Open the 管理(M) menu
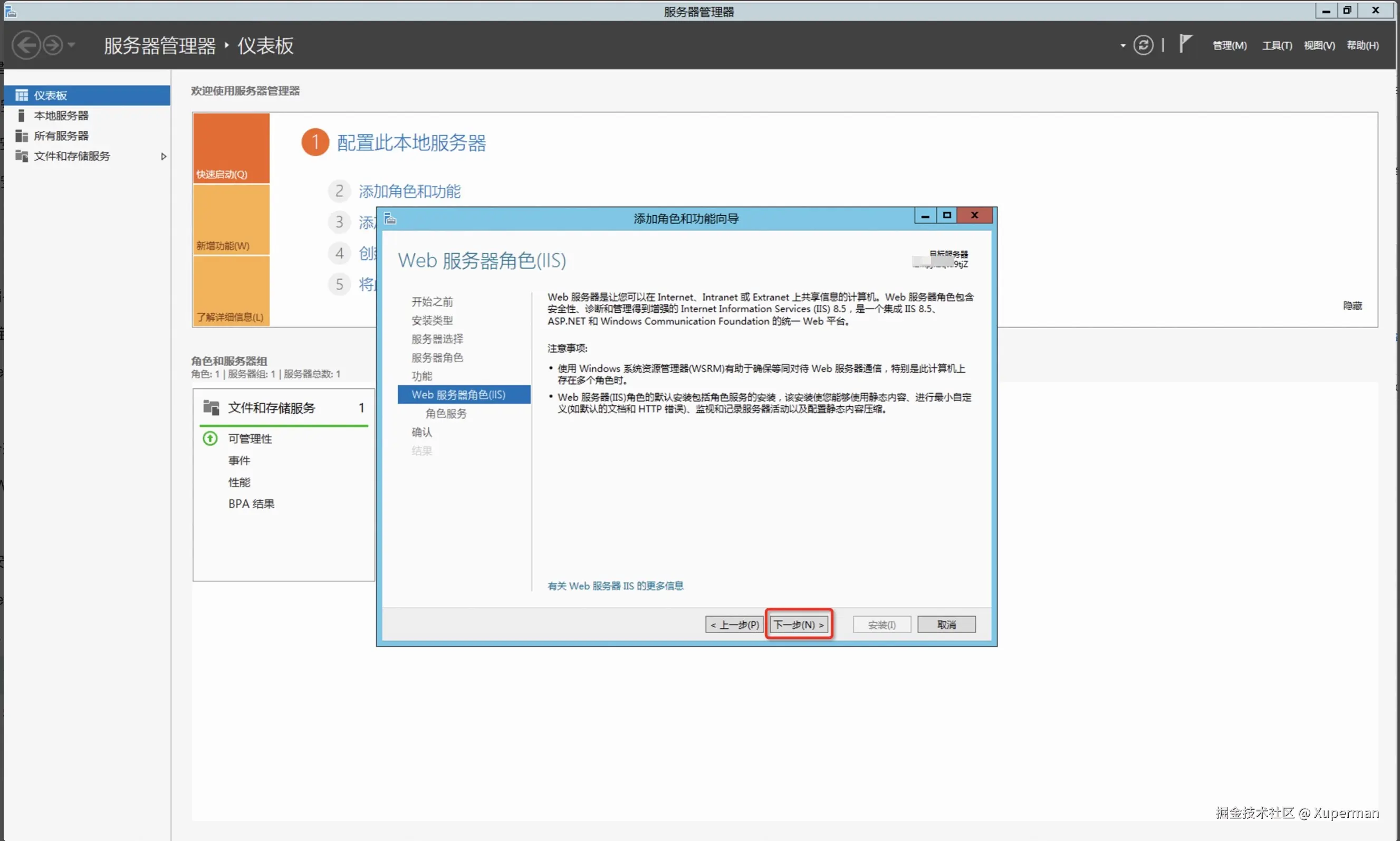This screenshot has height=841, width=1400. pos(1229,45)
